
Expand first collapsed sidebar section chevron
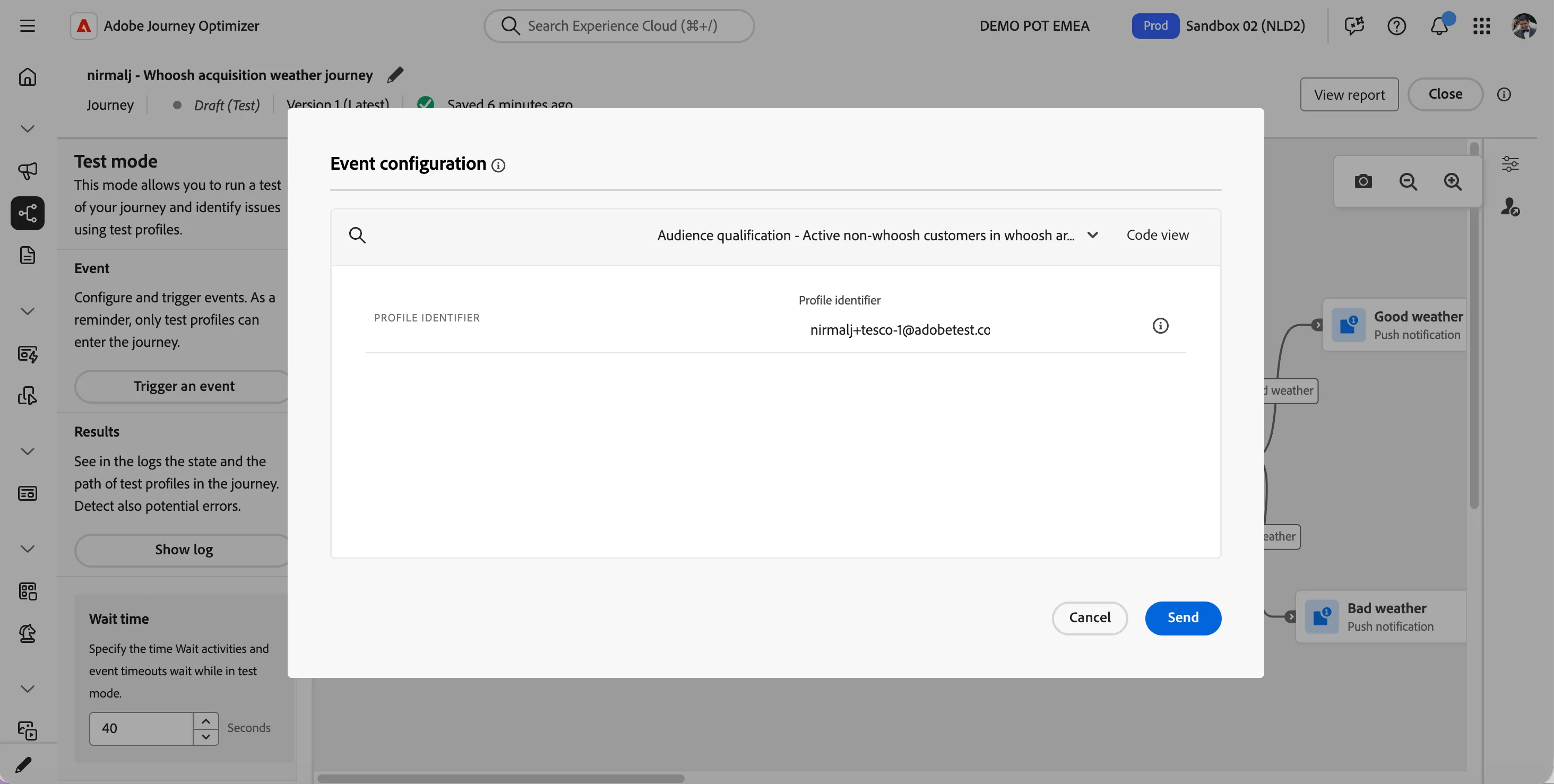point(27,128)
